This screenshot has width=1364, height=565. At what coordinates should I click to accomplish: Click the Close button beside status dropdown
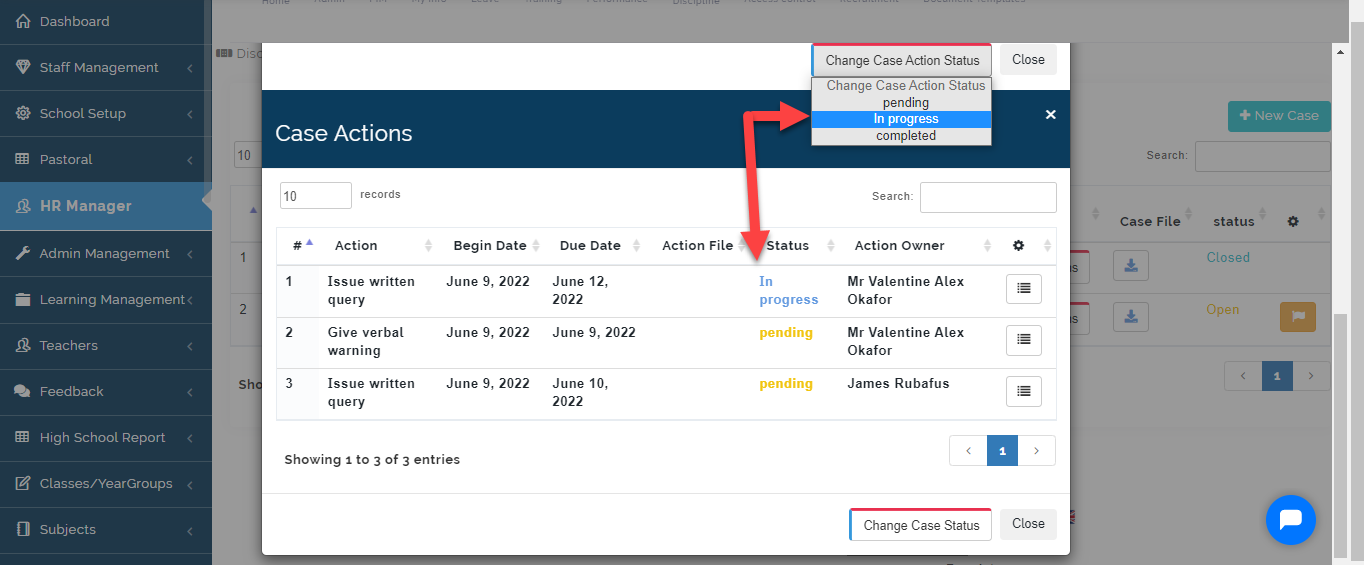1028,60
